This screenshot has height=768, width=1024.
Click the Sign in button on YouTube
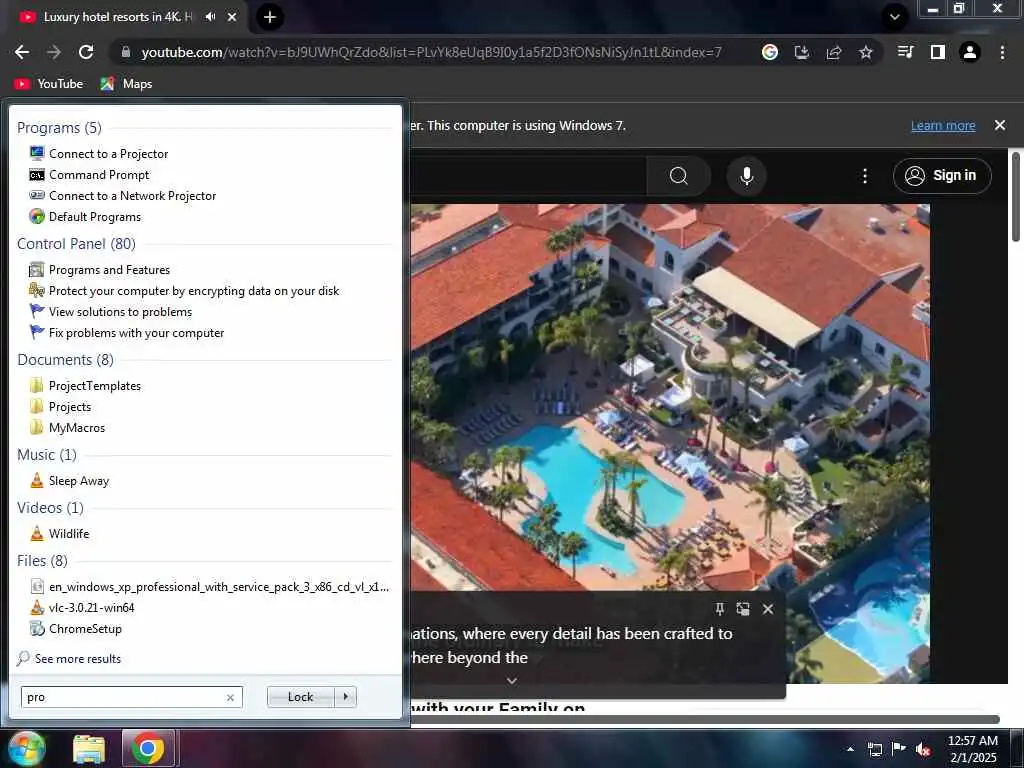pos(942,176)
